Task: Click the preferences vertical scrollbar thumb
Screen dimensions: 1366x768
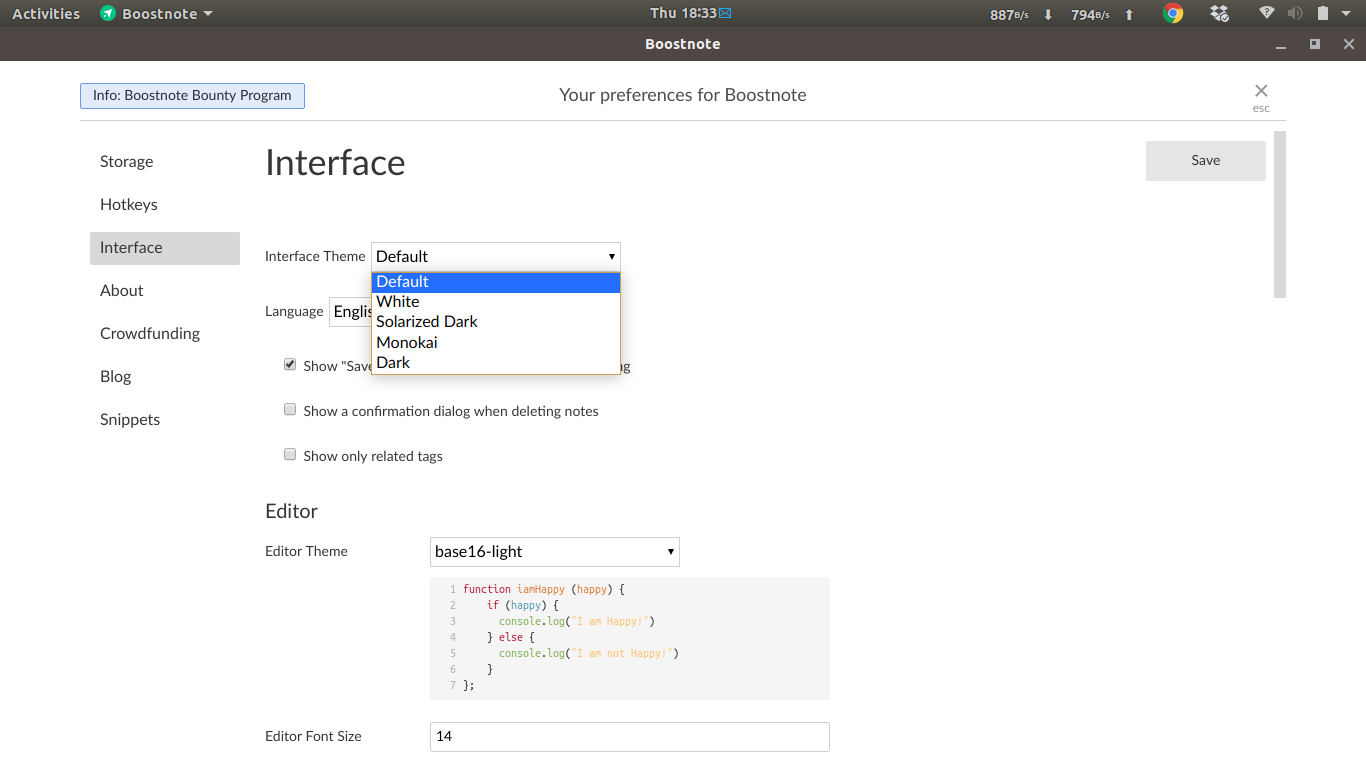Action: 1280,214
